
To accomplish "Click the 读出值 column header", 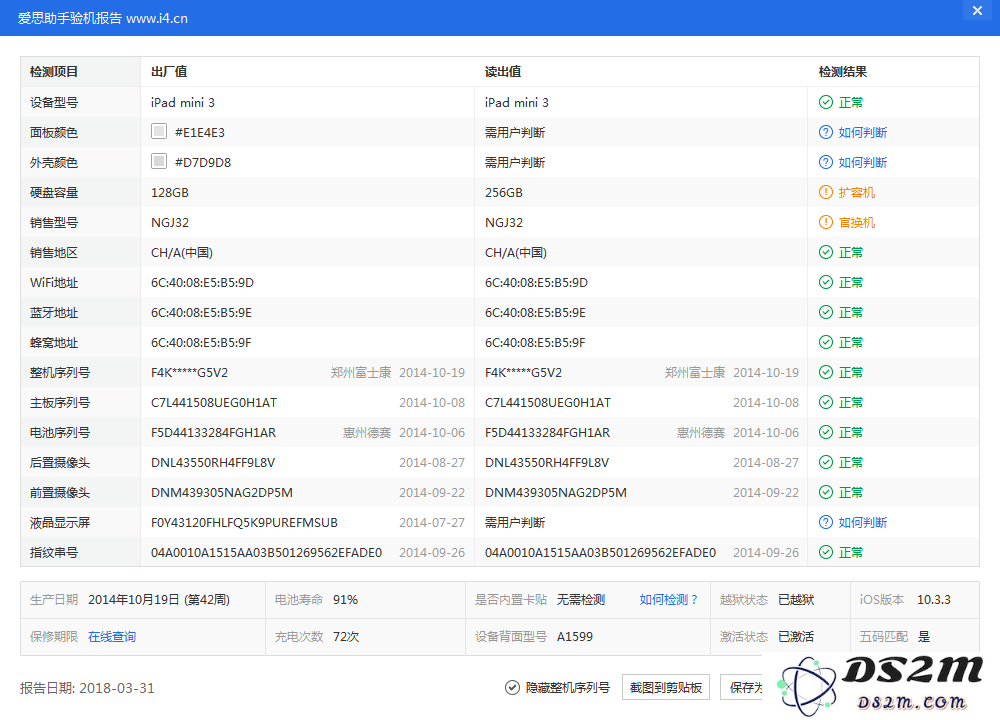I will click(x=503, y=71).
